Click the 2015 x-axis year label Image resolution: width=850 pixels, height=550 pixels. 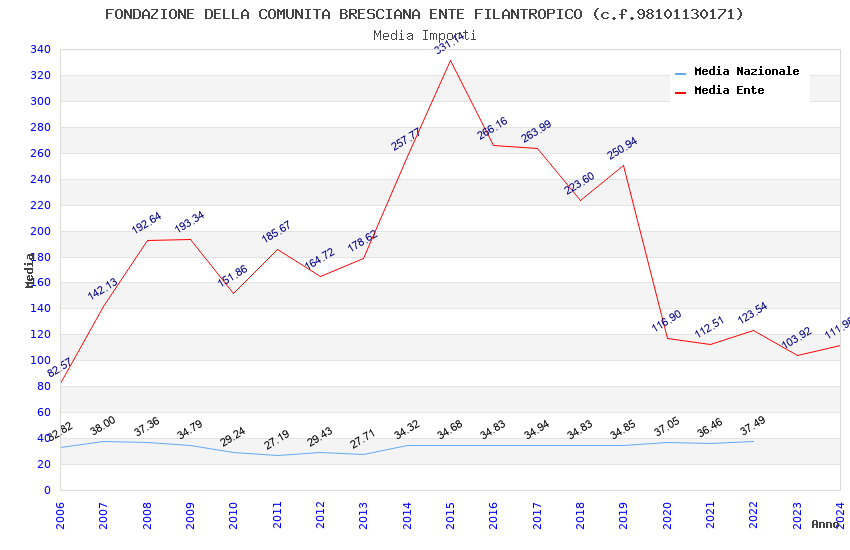pyautogui.click(x=450, y=515)
